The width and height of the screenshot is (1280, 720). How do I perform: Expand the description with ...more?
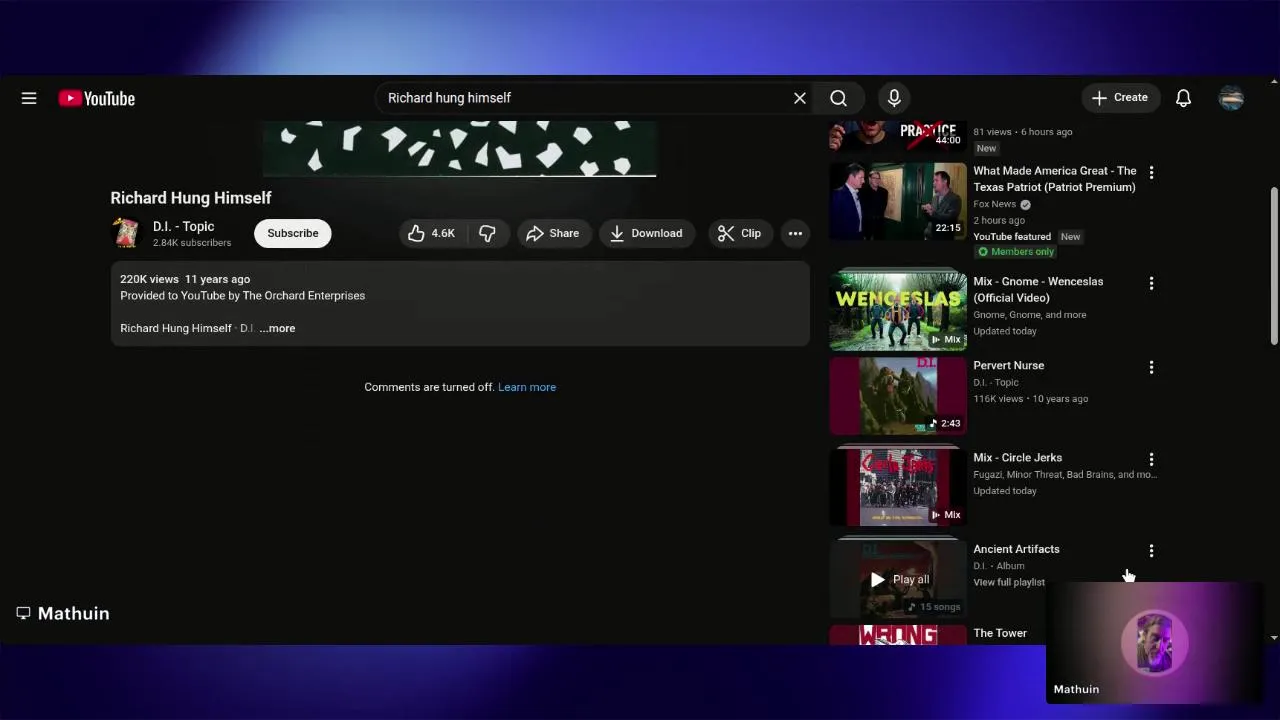click(277, 328)
